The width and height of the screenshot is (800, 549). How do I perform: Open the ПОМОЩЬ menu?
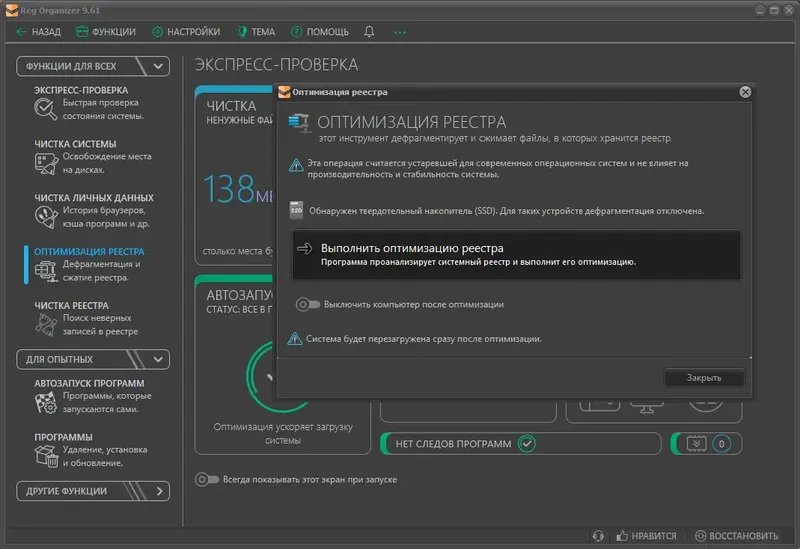click(x=320, y=32)
